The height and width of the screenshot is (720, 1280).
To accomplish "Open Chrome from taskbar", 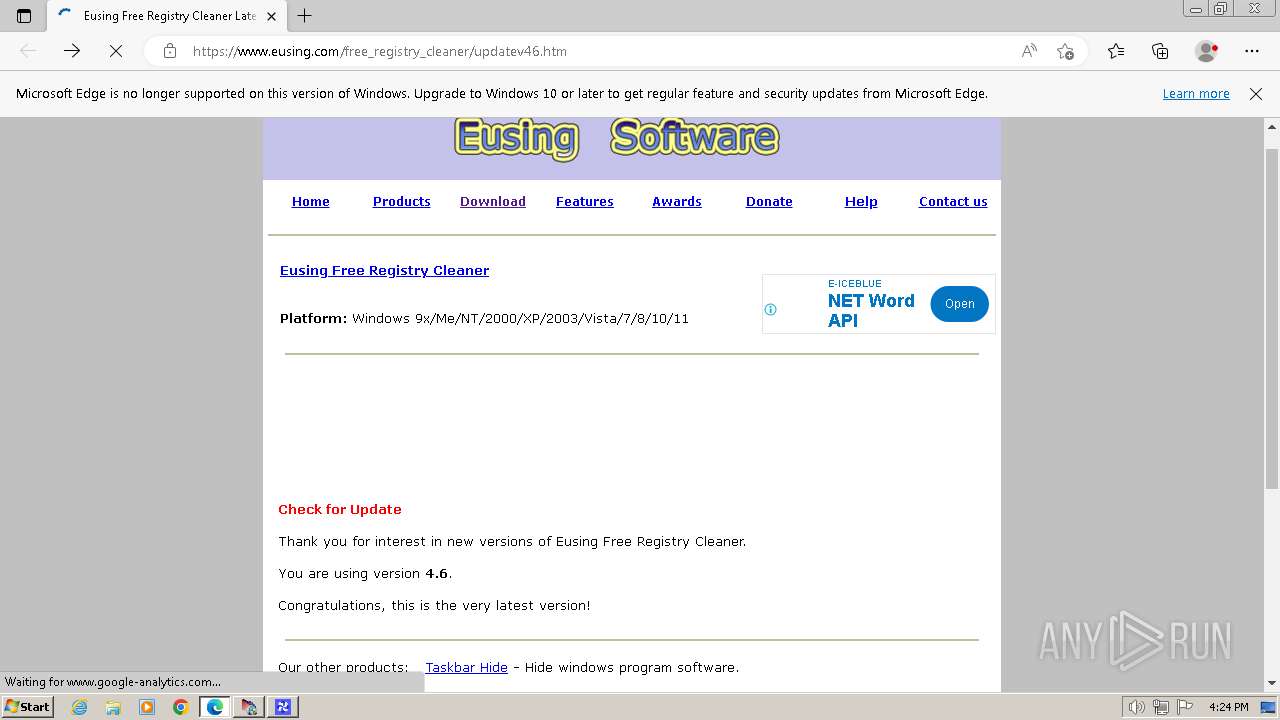I will tap(181, 707).
